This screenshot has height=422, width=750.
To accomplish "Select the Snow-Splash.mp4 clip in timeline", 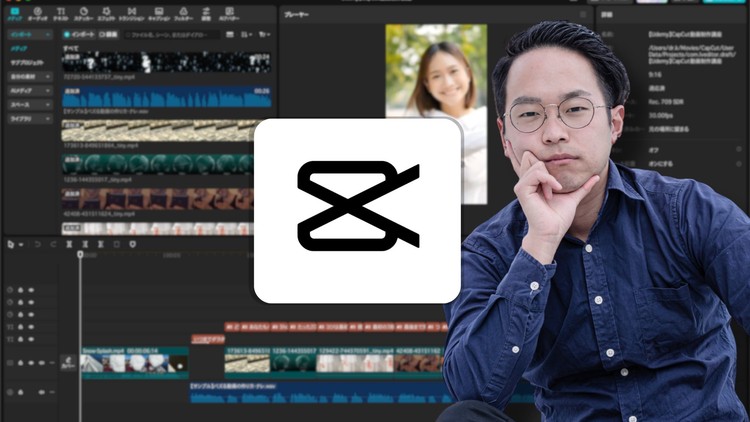I will [134, 362].
